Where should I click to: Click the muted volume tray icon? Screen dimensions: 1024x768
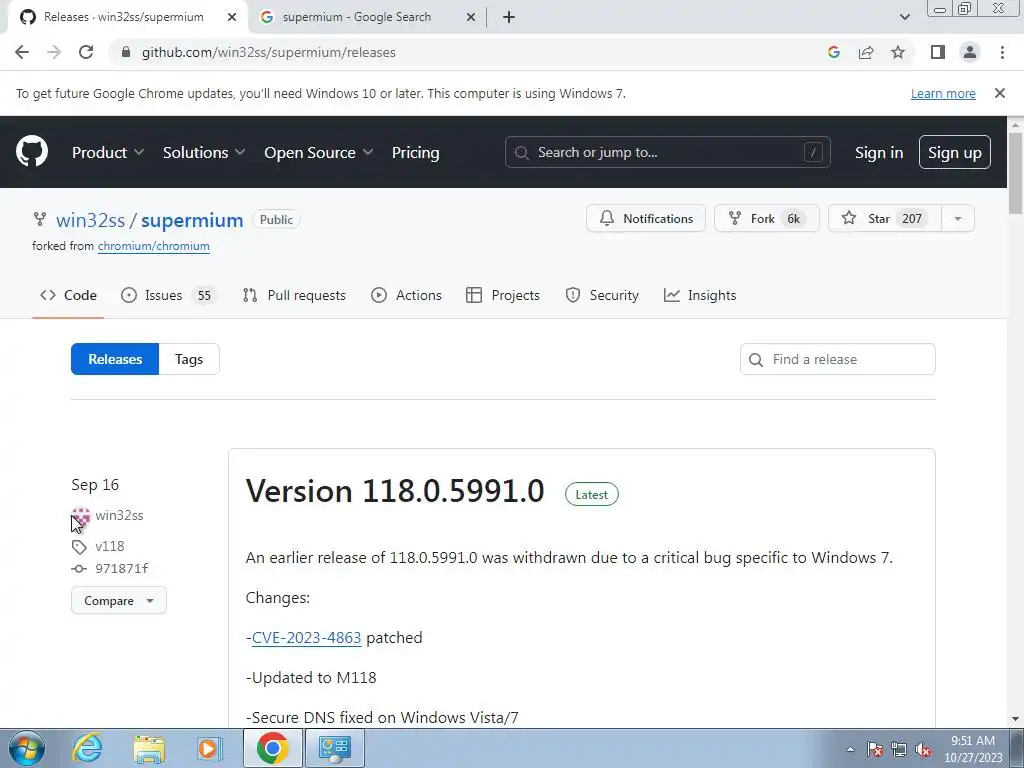[x=923, y=749]
